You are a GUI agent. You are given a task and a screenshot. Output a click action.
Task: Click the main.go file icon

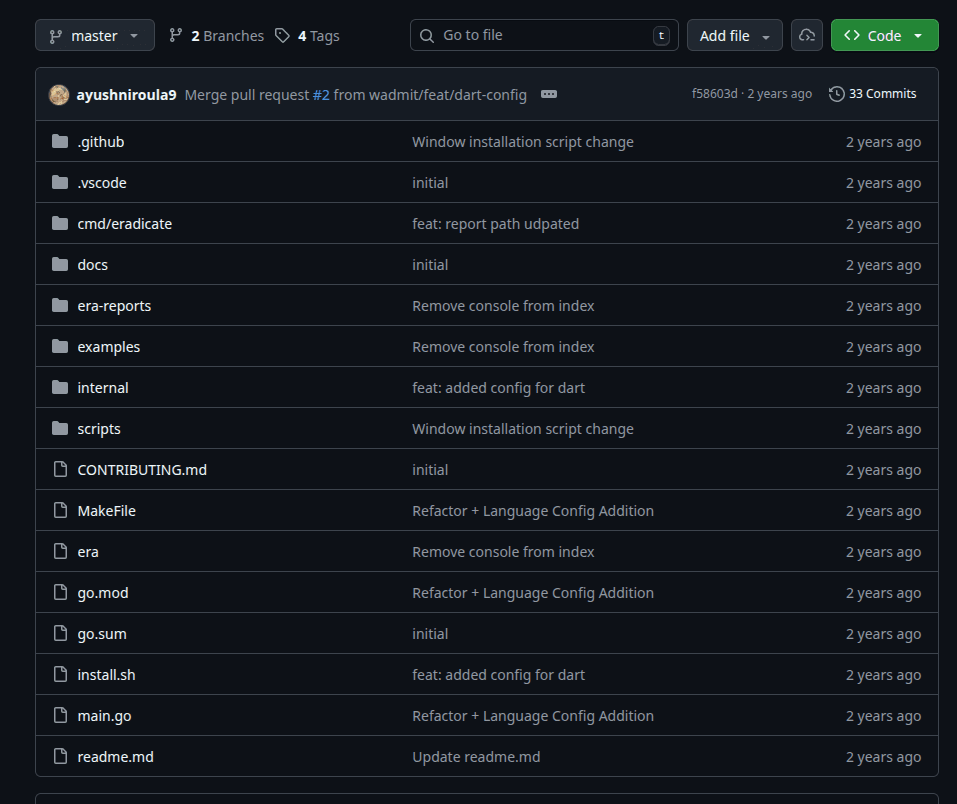click(60, 716)
